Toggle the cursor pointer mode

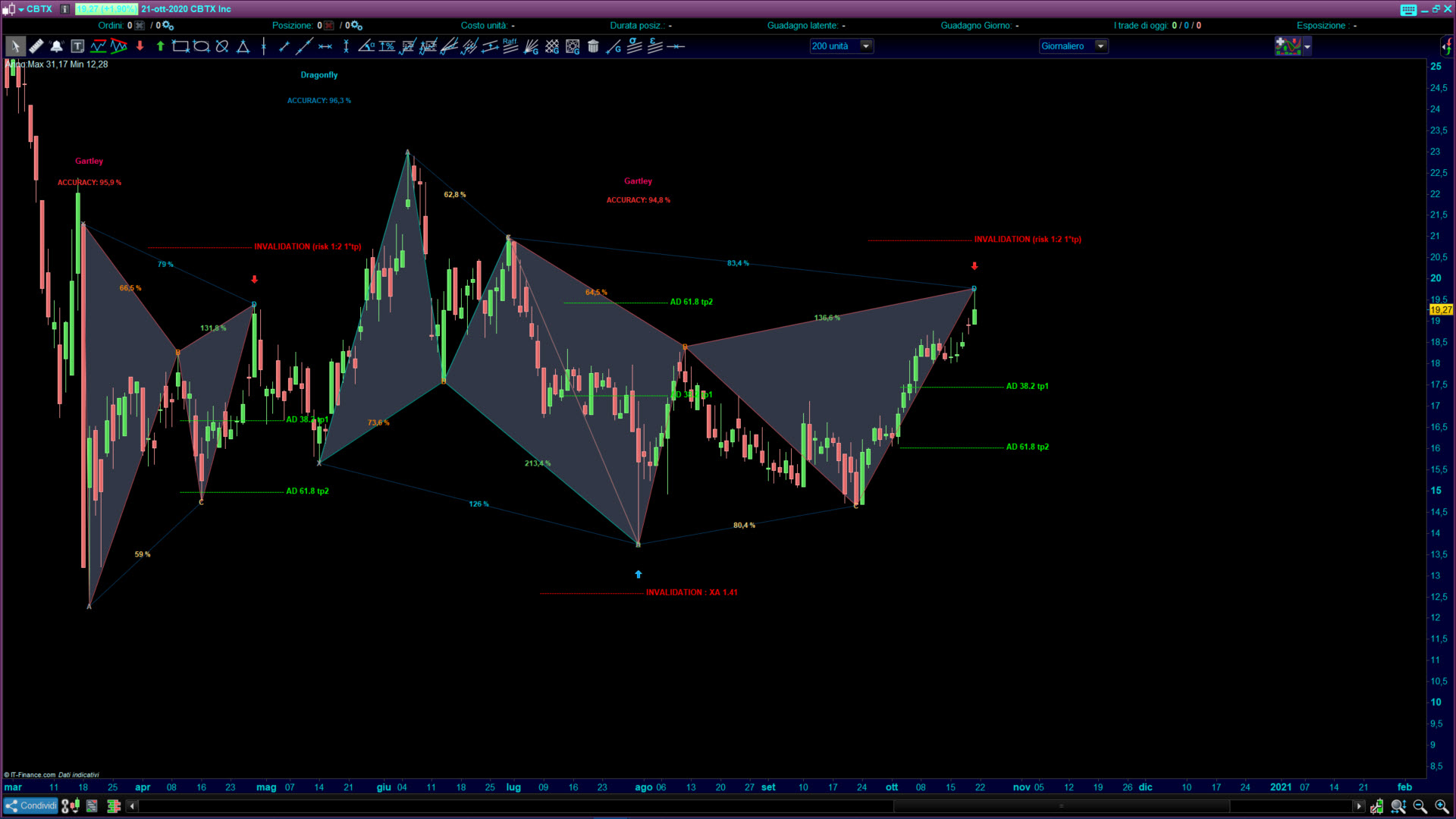pyautogui.click(x=14, y=46)
